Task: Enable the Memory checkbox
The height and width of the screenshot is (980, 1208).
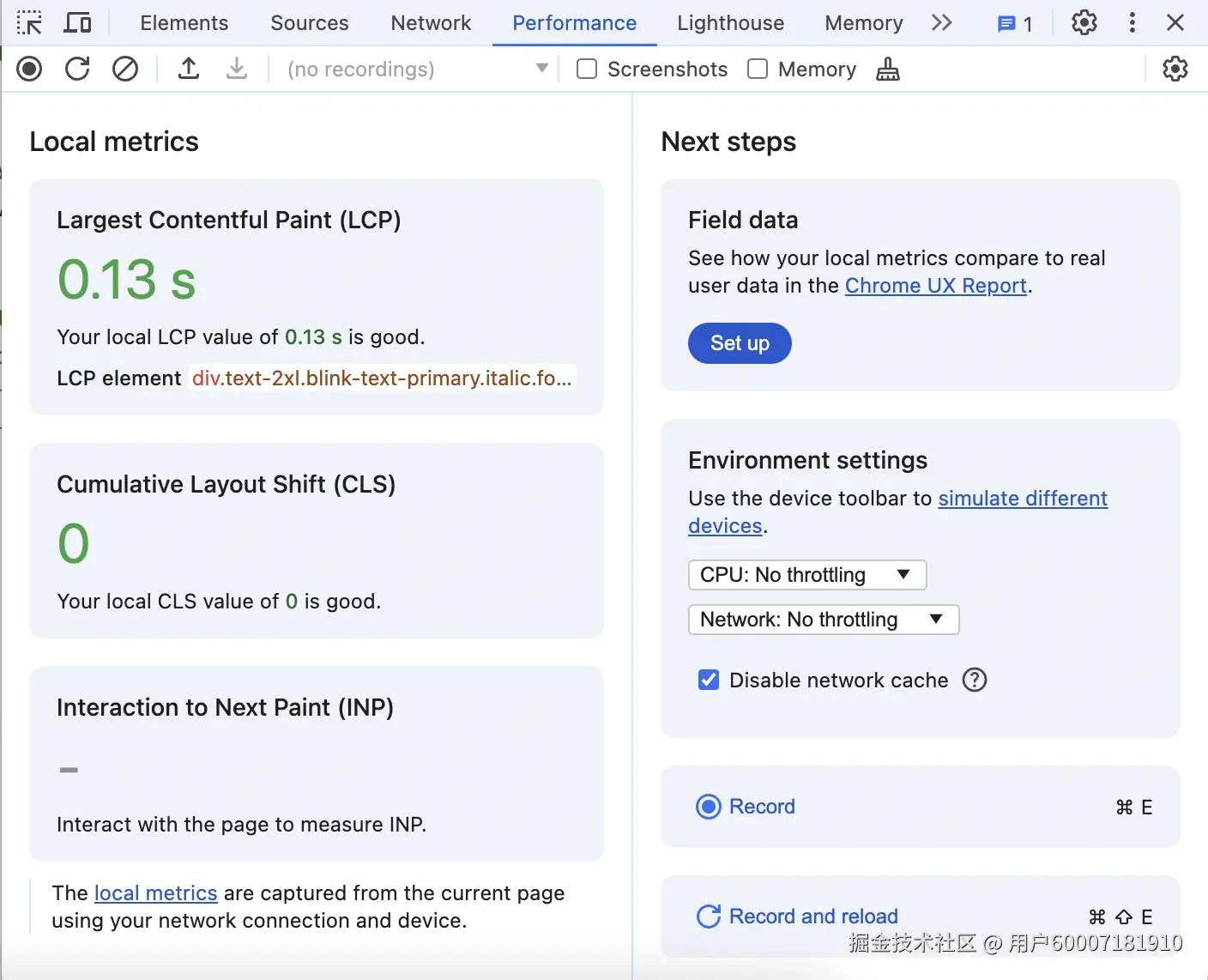Action: [x=758, y=69]
